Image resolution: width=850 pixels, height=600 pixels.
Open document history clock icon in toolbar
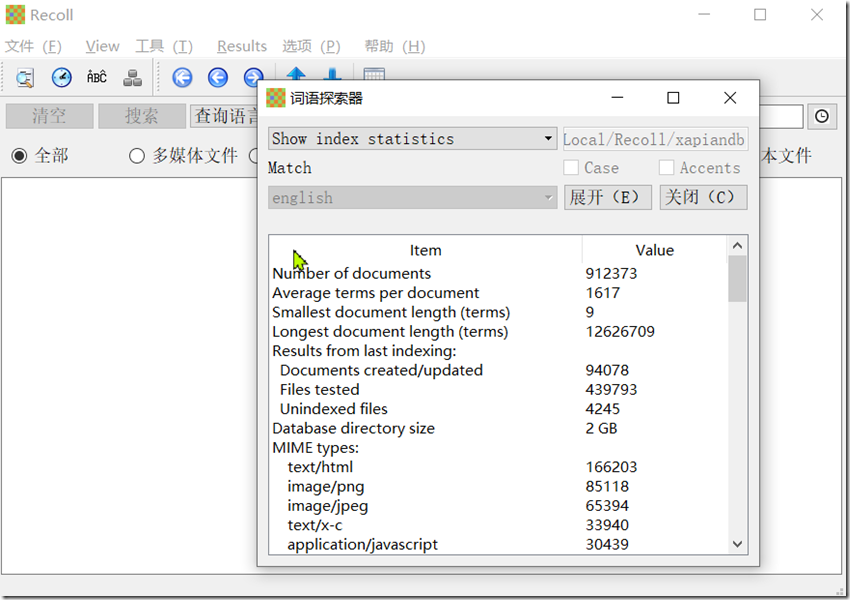(62, 78)
